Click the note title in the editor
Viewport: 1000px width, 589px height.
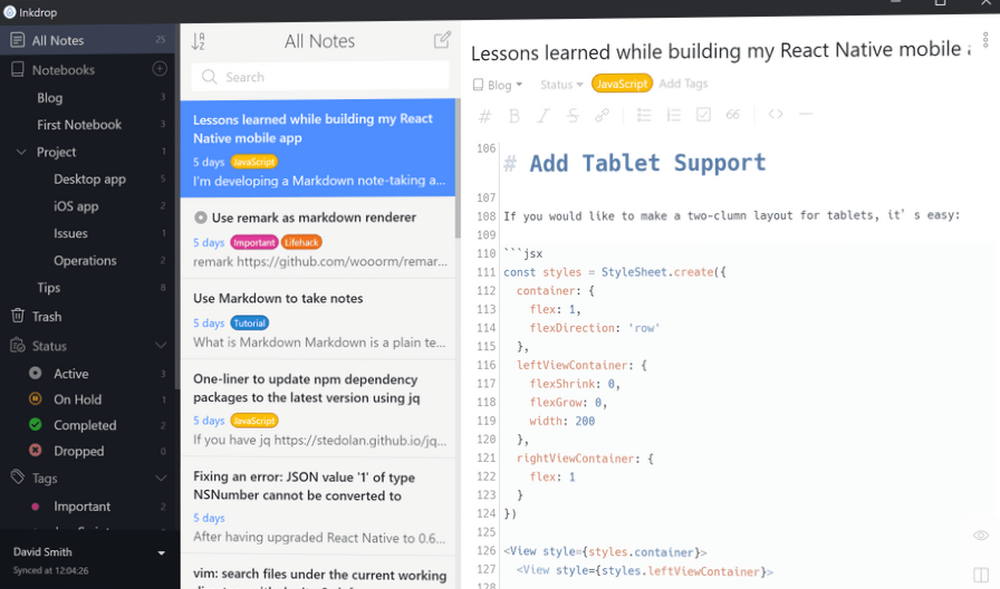coord(721,51)
